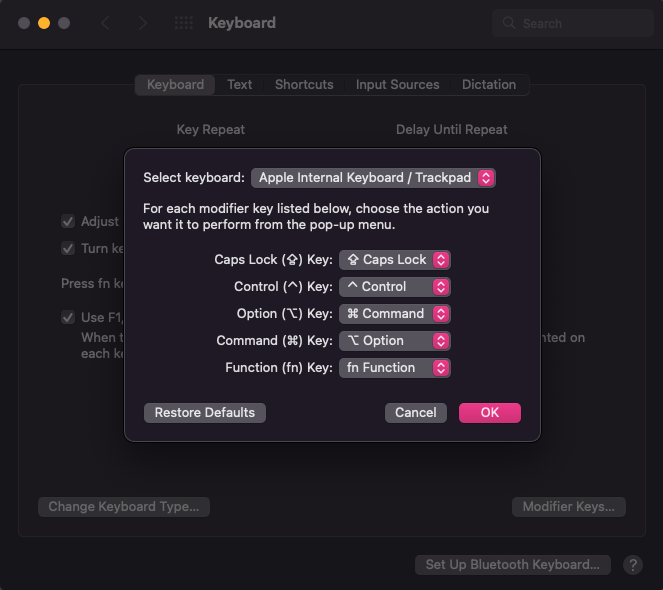Screen dimensions: 663x590
Task: Click the help question mark button
Action: pyautogui.click(x=632, y=565)
